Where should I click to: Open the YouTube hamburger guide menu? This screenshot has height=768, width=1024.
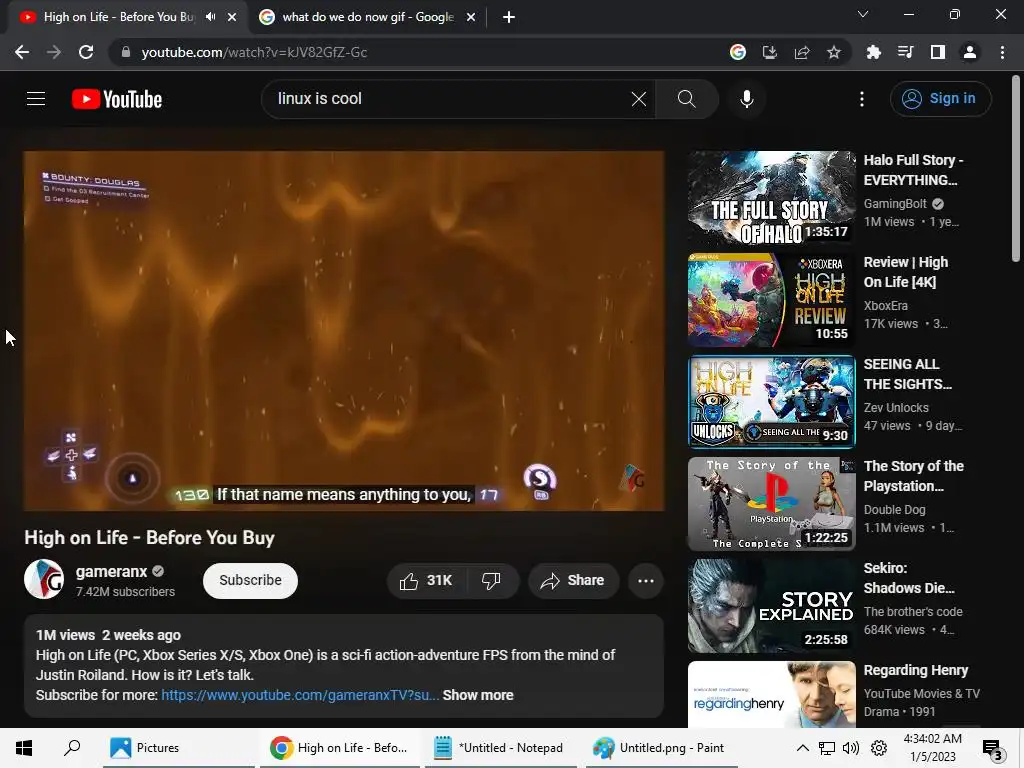point(36,99)
